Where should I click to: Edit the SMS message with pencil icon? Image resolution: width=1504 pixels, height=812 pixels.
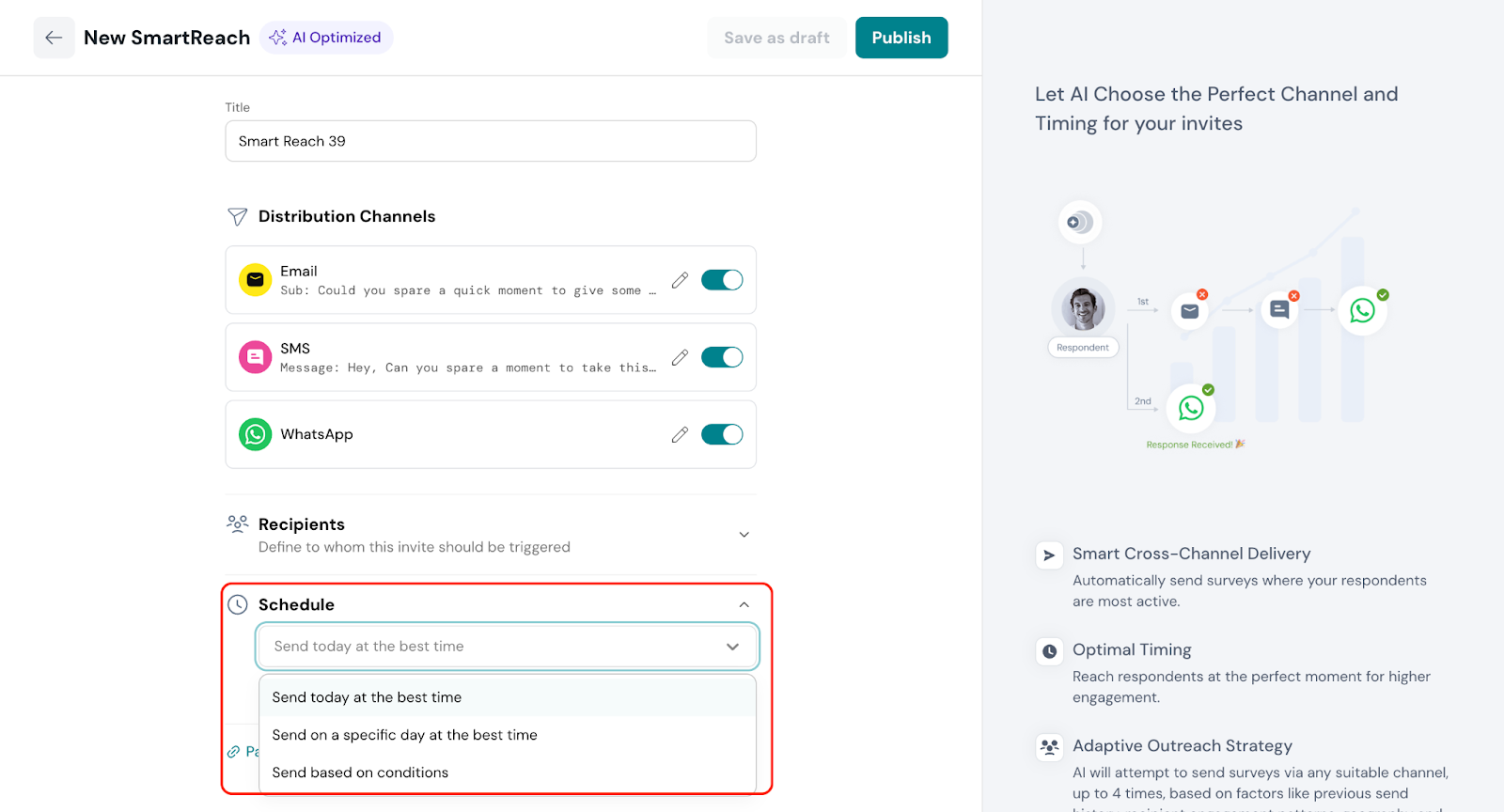click(680, 357)
